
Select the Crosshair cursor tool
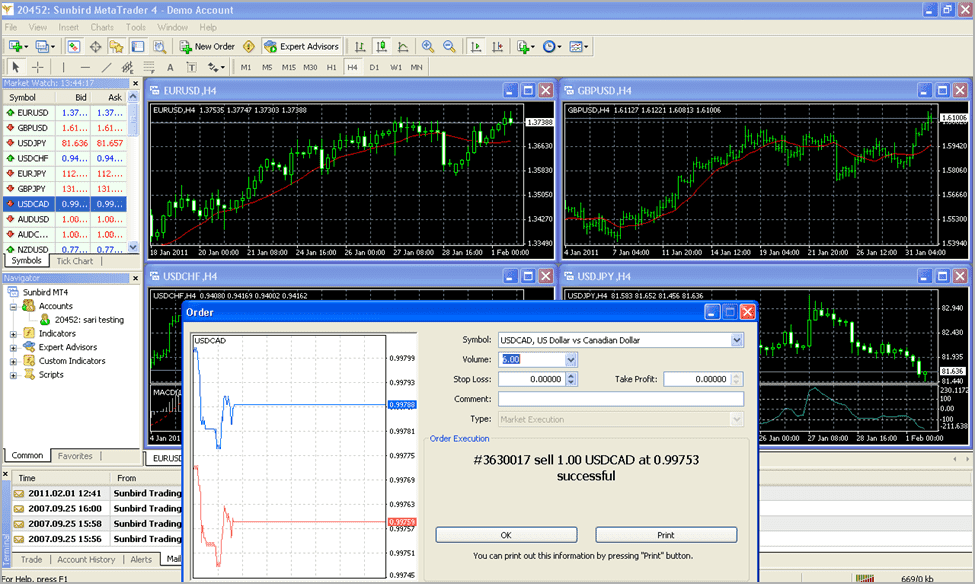pos(38,67)
